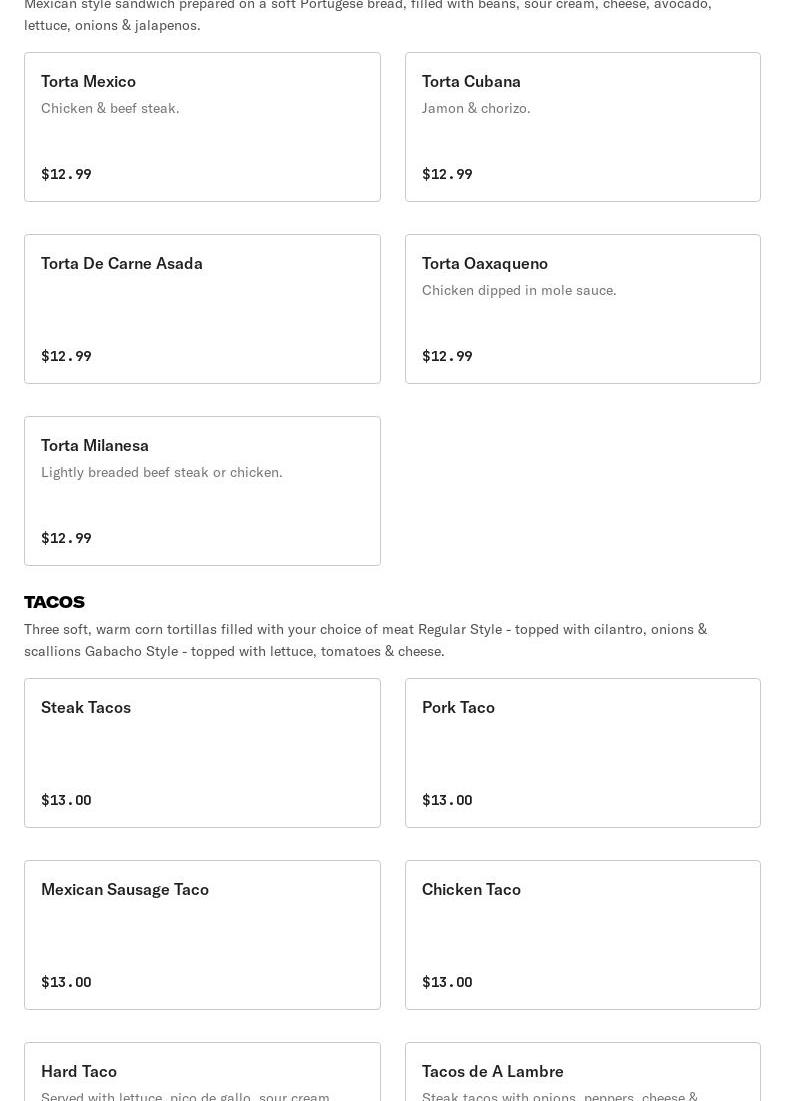The width and height of the screenshot is (785, 1101).
Task: Choose Torta De Carne Asada
Action: pyautogui.click(x=202, y=309)
